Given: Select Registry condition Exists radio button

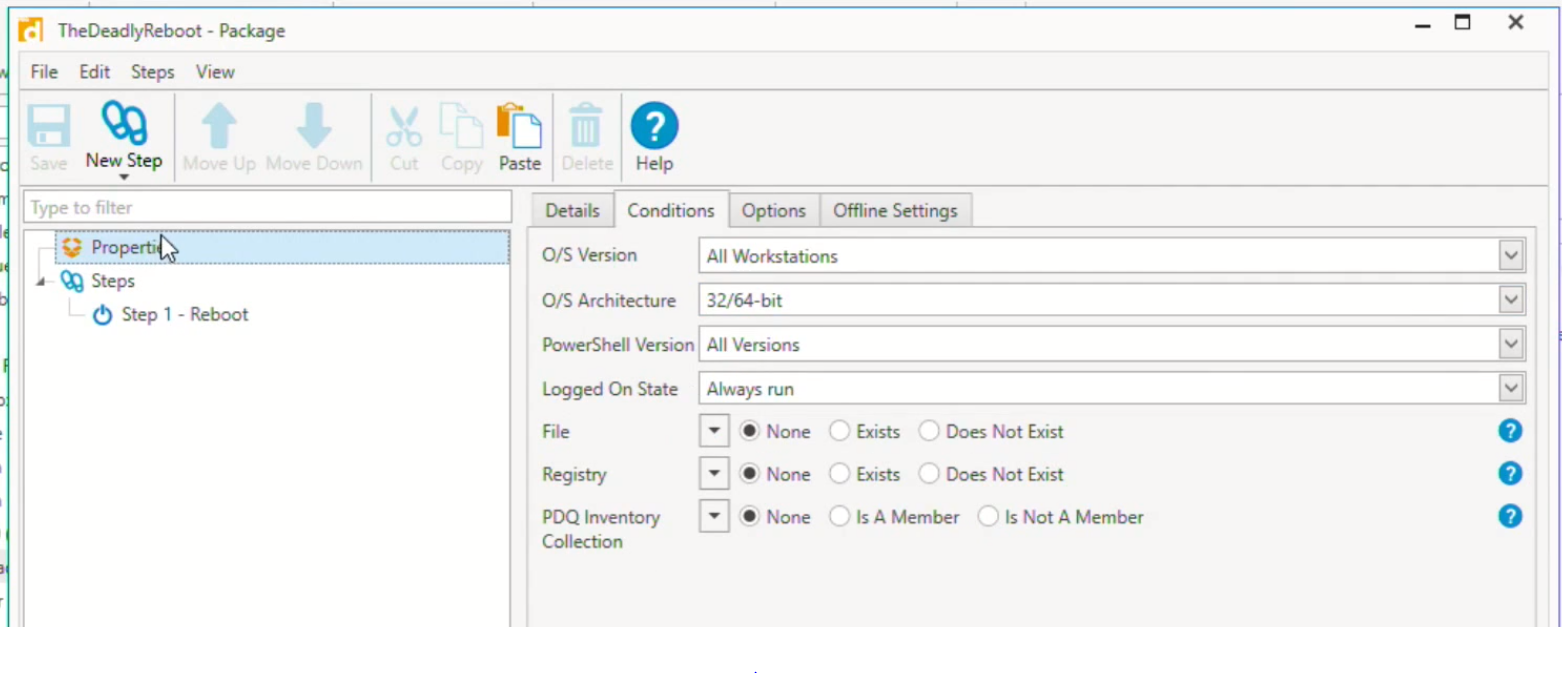Looking at the screenshot, I should (x=840, y=474).
